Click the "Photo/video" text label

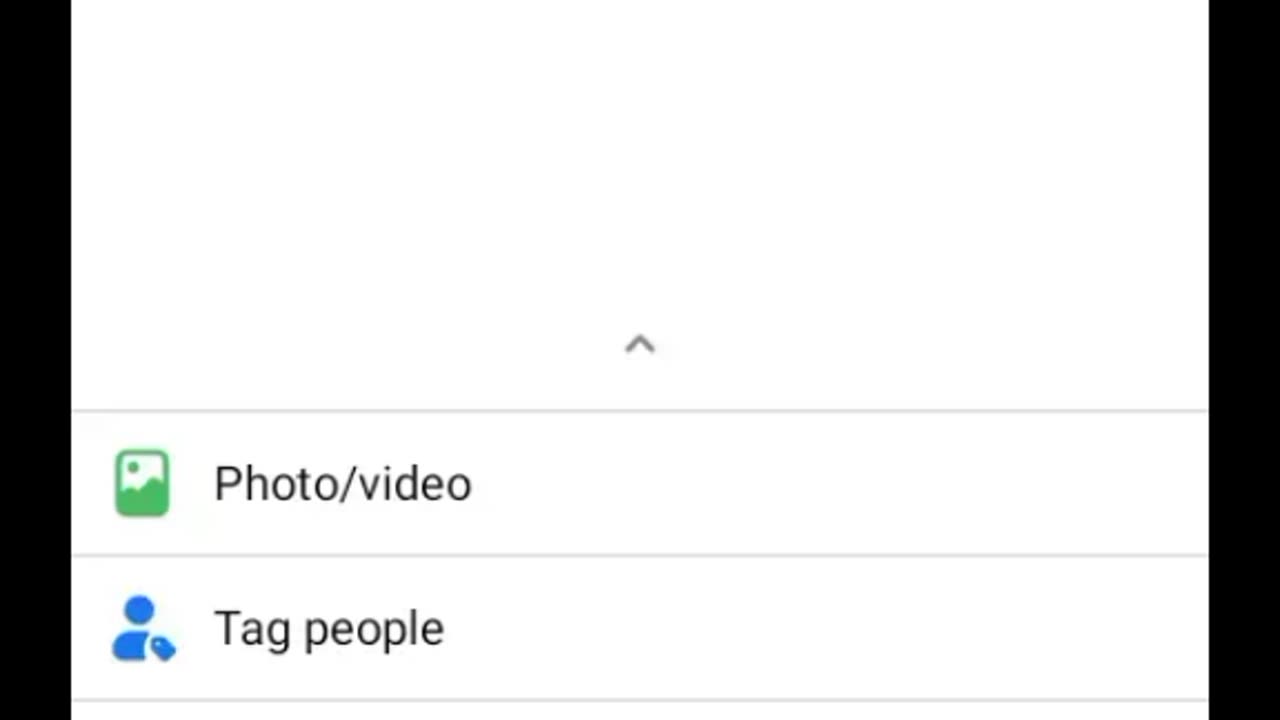(x=343, y=484)
